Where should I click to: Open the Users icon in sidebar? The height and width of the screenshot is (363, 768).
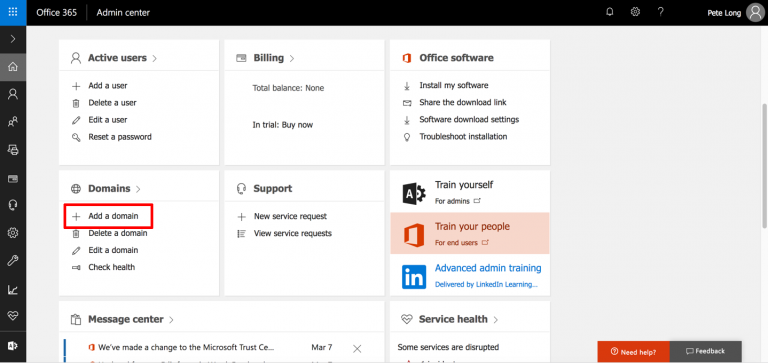[x=13, y=94]
